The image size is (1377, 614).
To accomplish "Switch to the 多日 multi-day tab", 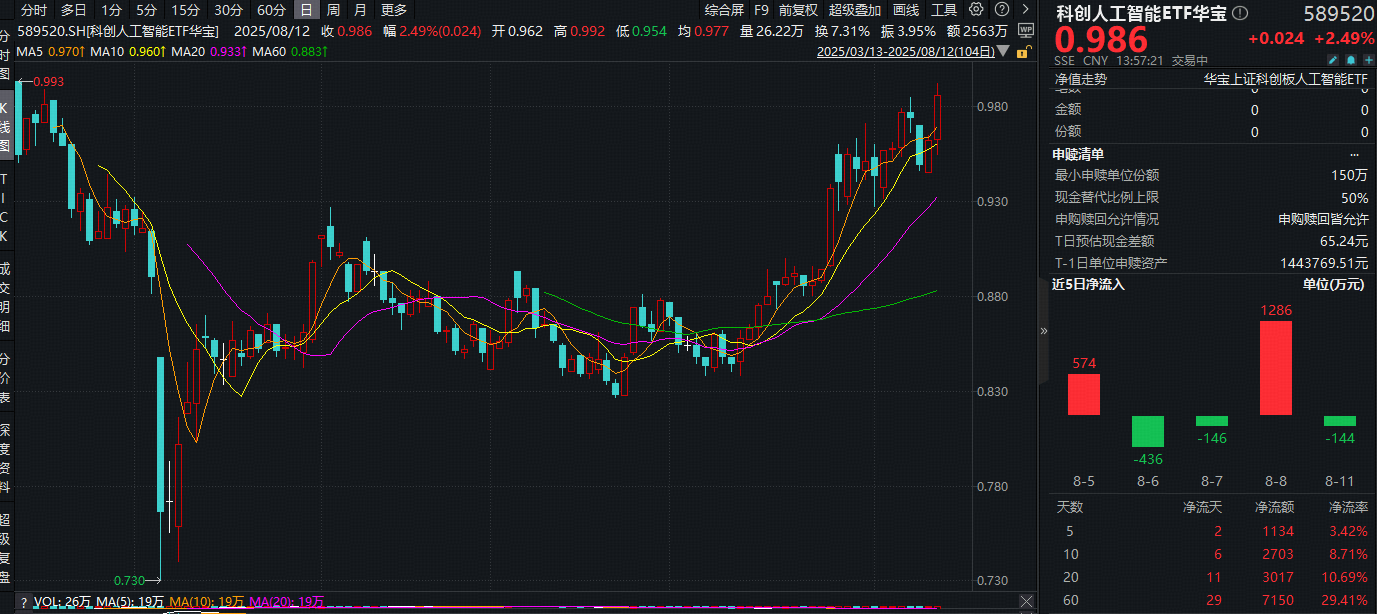I will 74,10.
